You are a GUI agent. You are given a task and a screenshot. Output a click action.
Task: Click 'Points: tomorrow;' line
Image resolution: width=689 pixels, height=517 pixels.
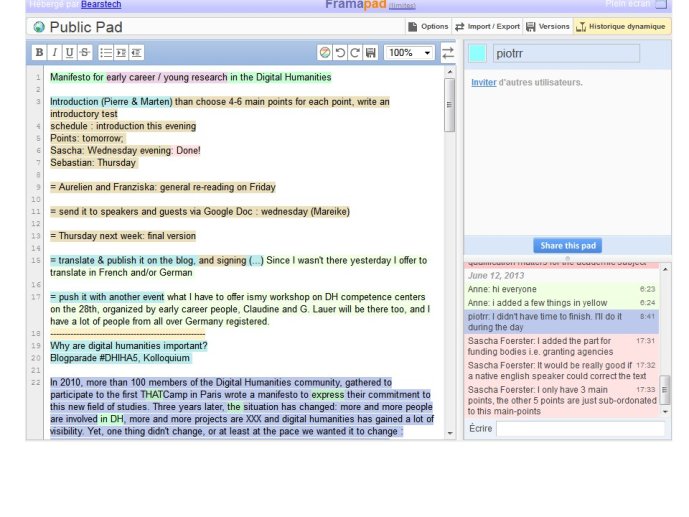87,138
